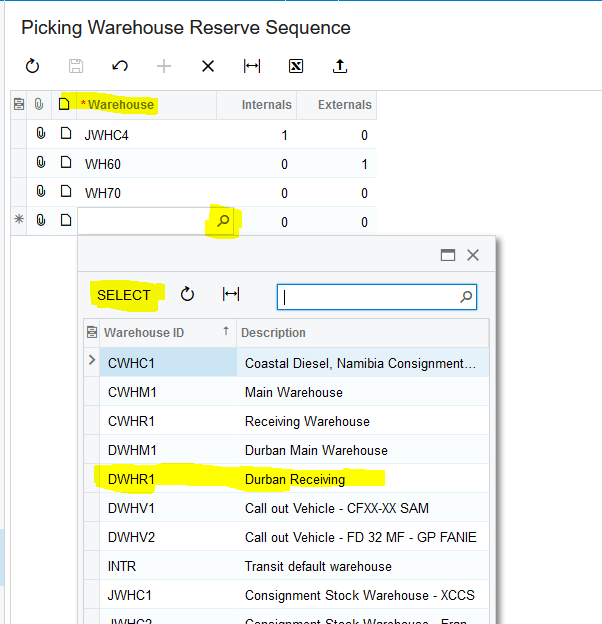Click the Internals column header

pos(266,105)
